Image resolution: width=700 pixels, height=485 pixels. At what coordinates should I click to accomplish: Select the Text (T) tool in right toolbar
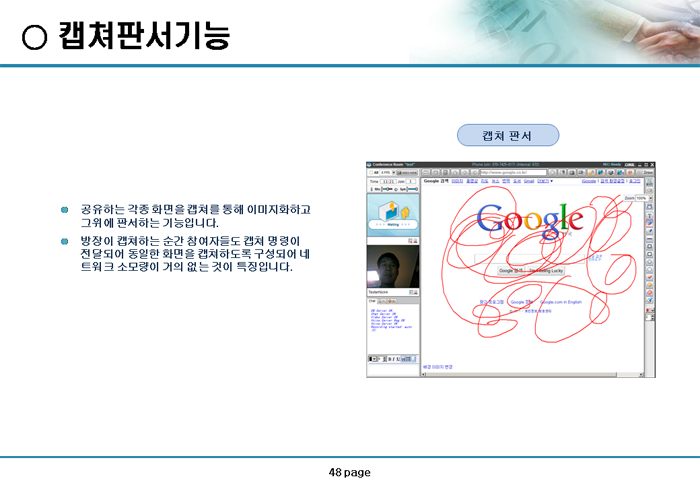tap(650, 216)
